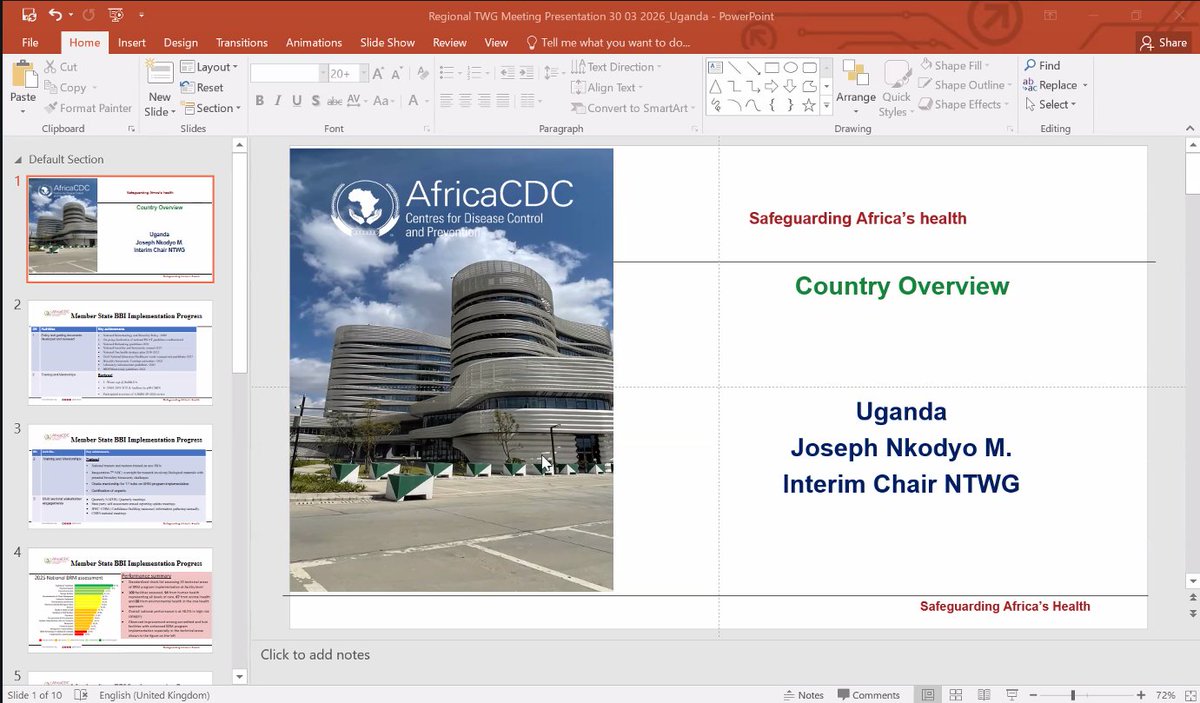
Task: Expand the shapes gallery More arrow
Action: [x=827, y=106]
